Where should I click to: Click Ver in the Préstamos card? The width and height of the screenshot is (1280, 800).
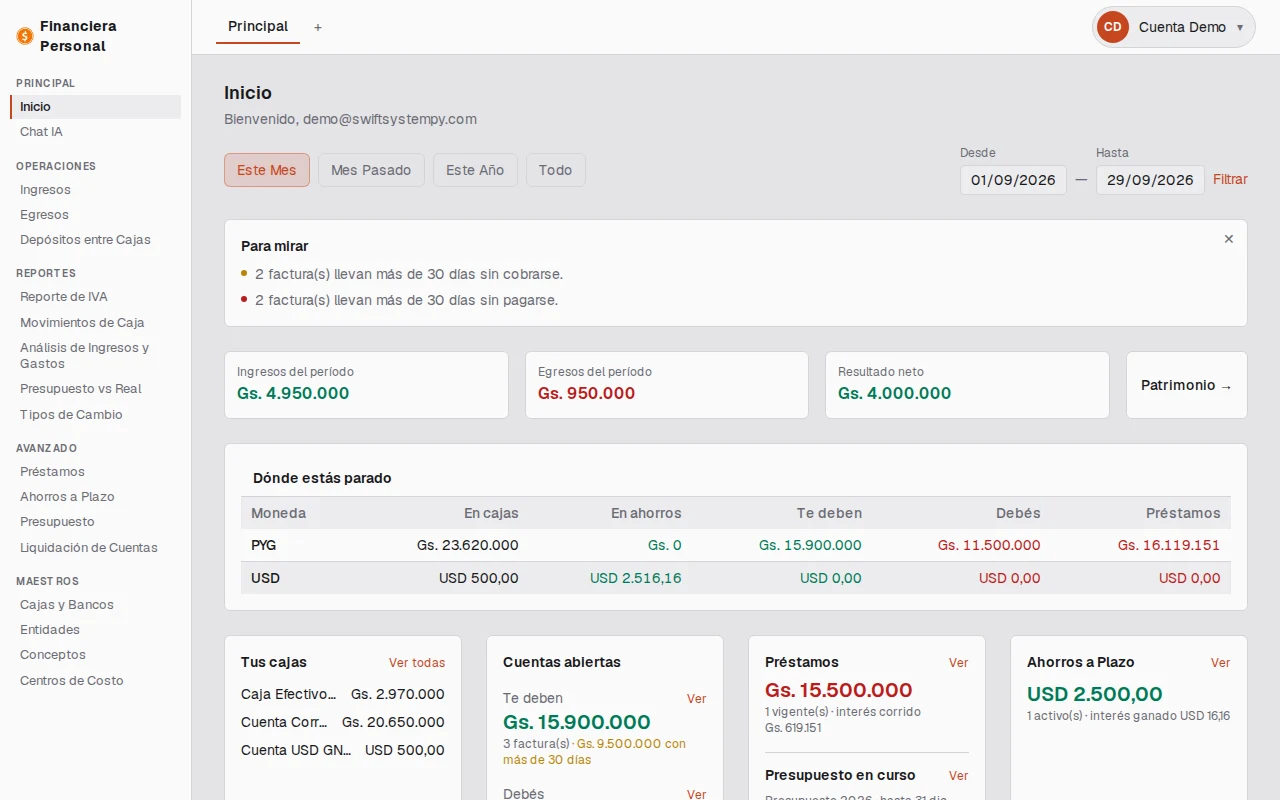[959, 663]
